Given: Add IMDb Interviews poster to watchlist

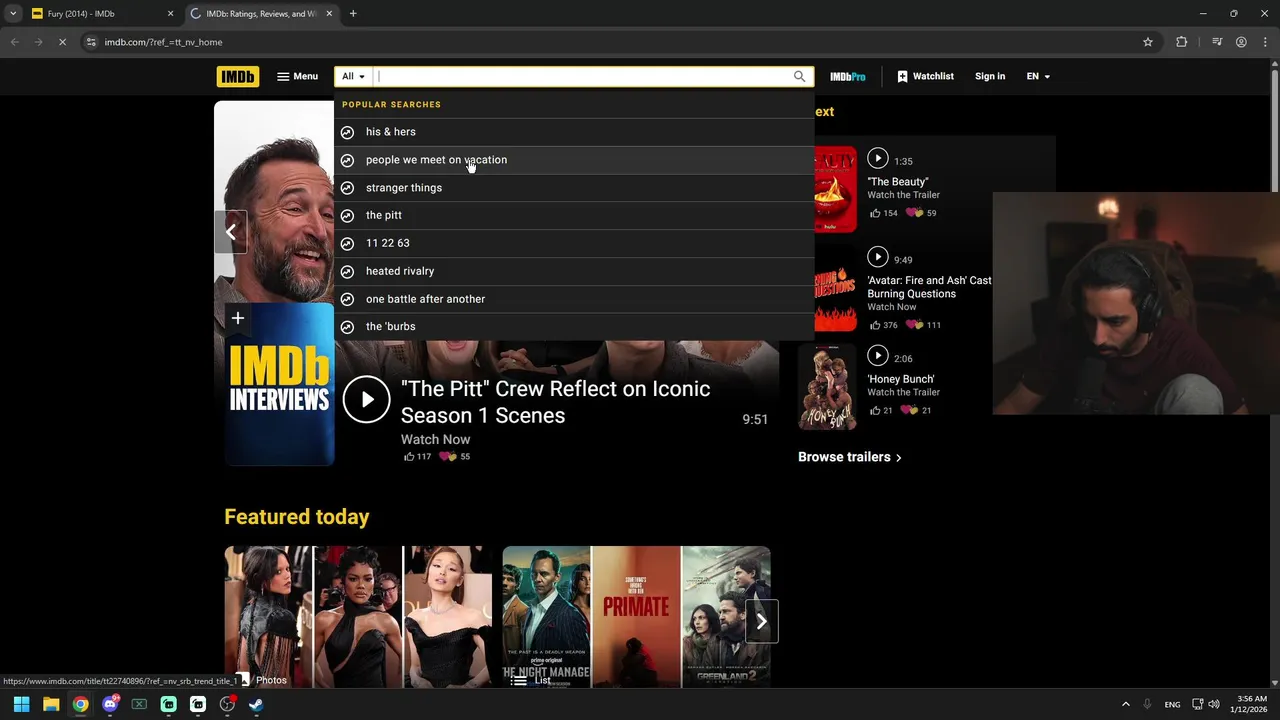Looking at the screenshot, I should click(238, 318).
